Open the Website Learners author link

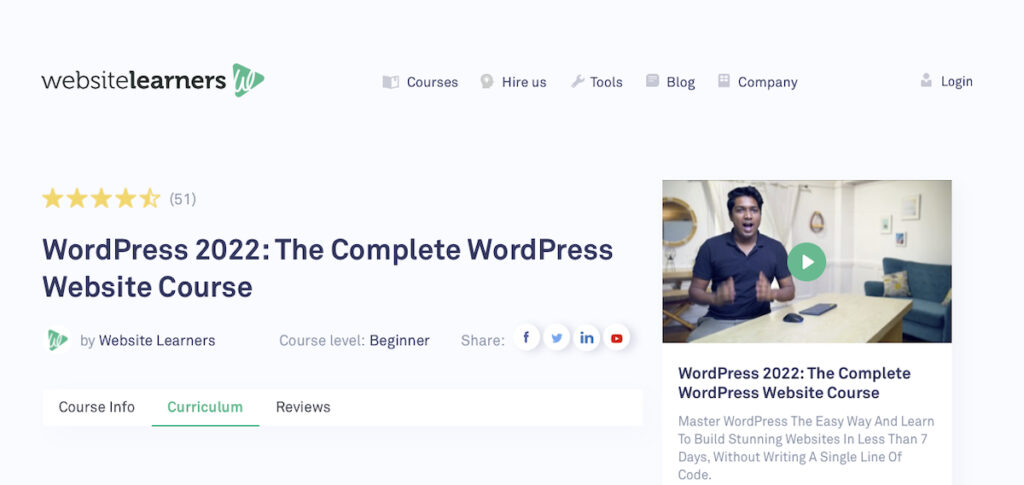157,341
